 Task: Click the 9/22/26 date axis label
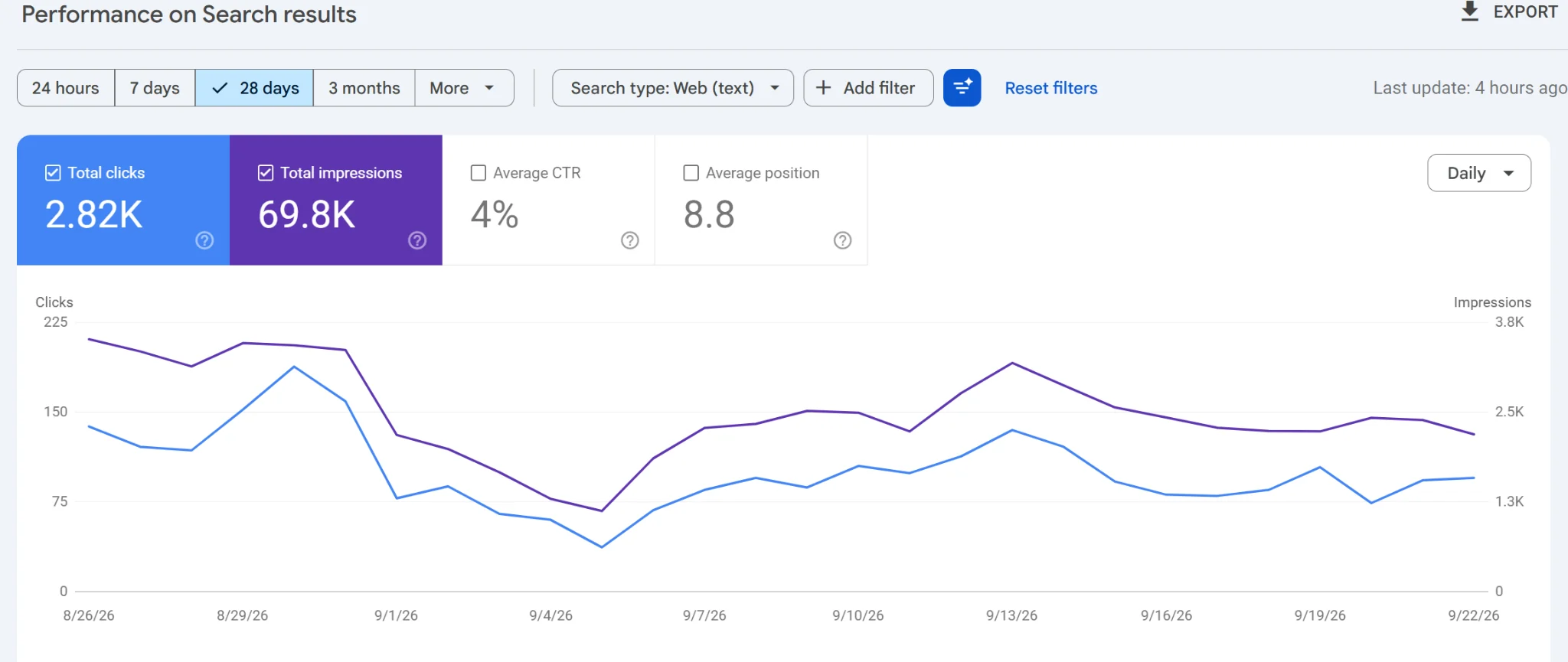(x=1474, y=615)
